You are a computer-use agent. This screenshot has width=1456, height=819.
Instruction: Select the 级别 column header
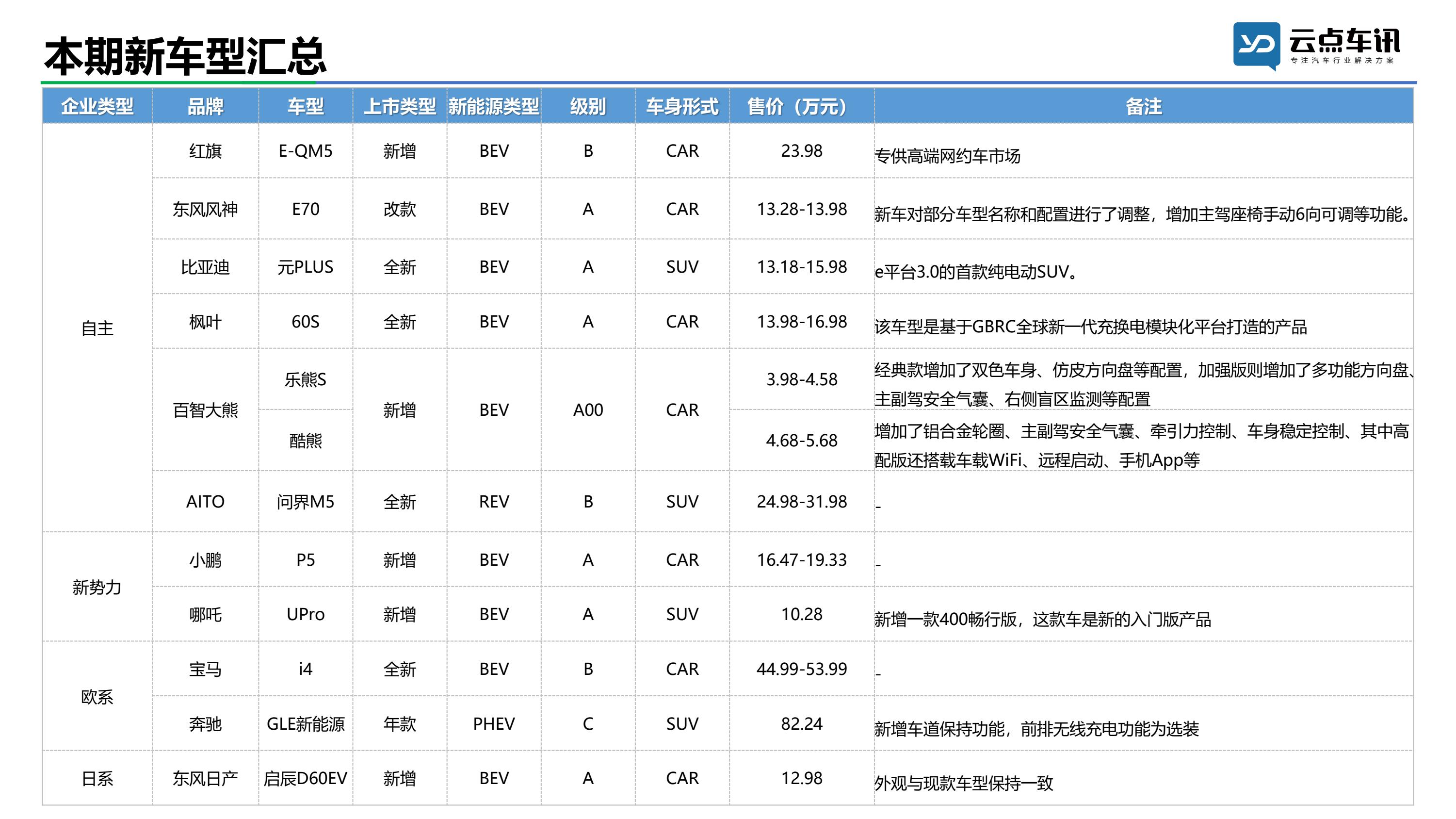coord(588,106)
